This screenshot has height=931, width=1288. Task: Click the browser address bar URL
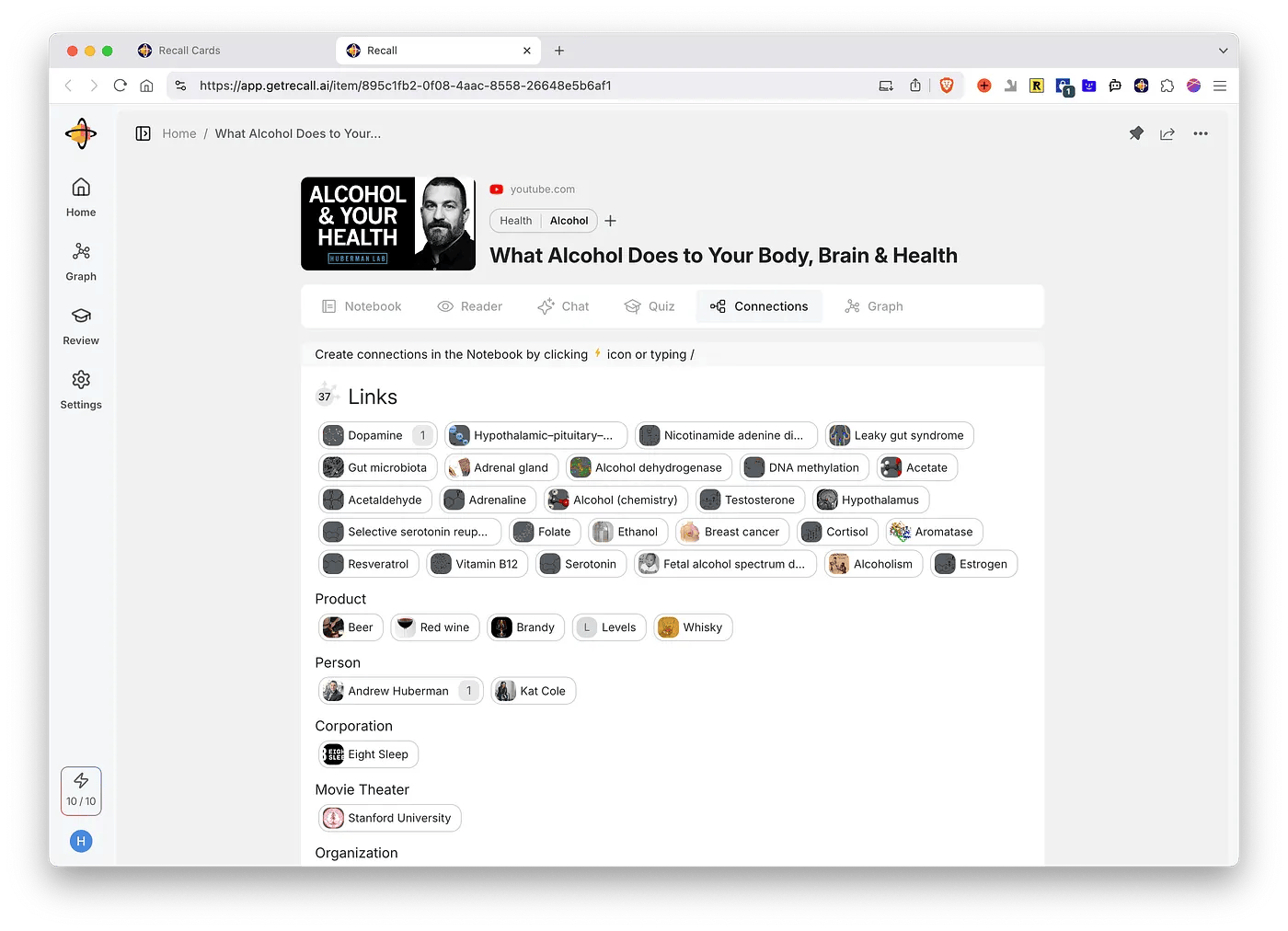405,86
